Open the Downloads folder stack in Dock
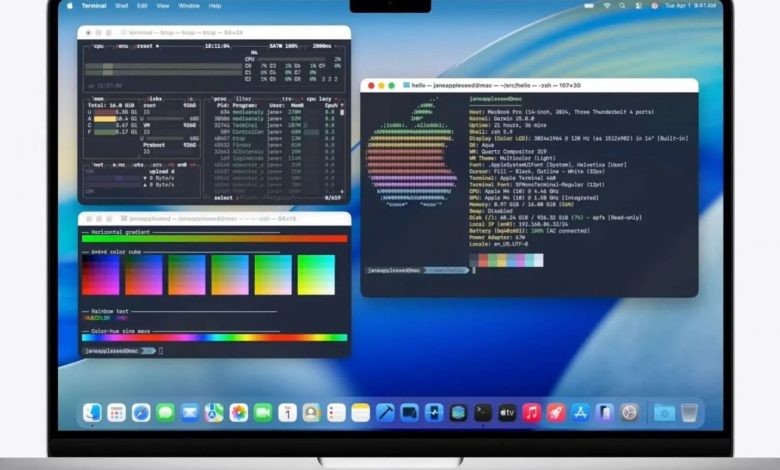 (664, 412)
